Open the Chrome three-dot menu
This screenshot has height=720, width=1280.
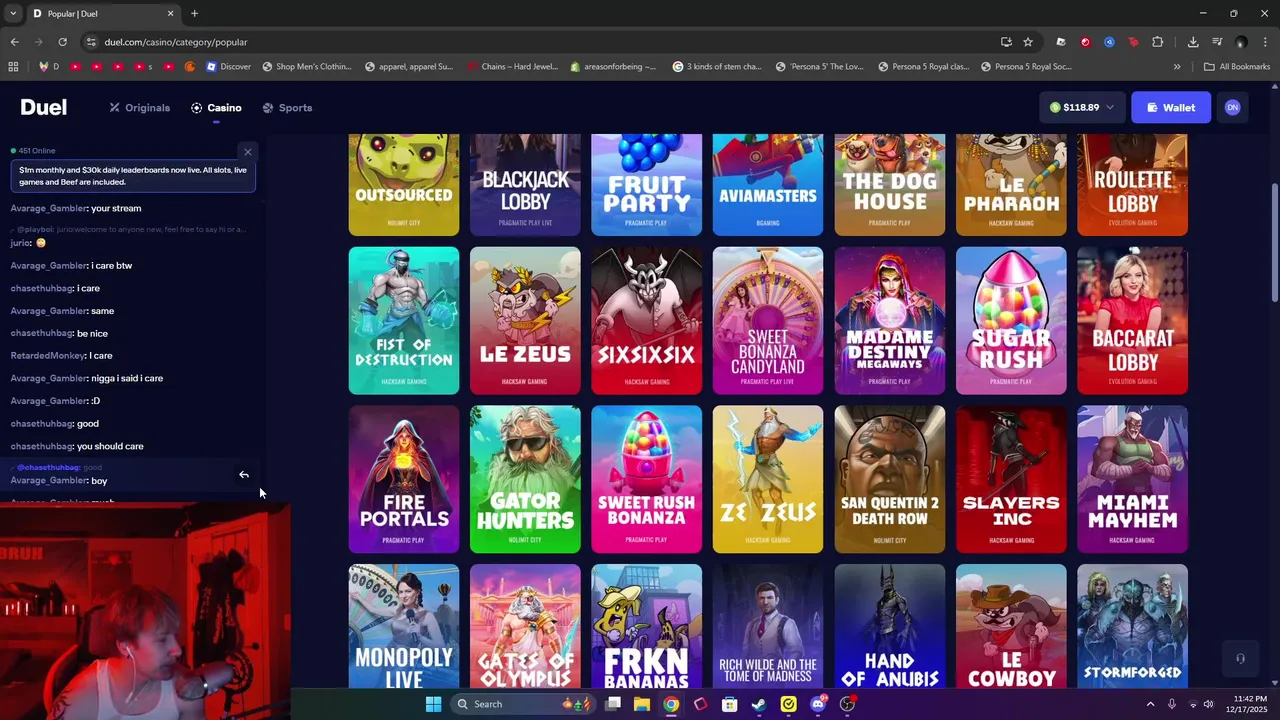point(1265,42)
